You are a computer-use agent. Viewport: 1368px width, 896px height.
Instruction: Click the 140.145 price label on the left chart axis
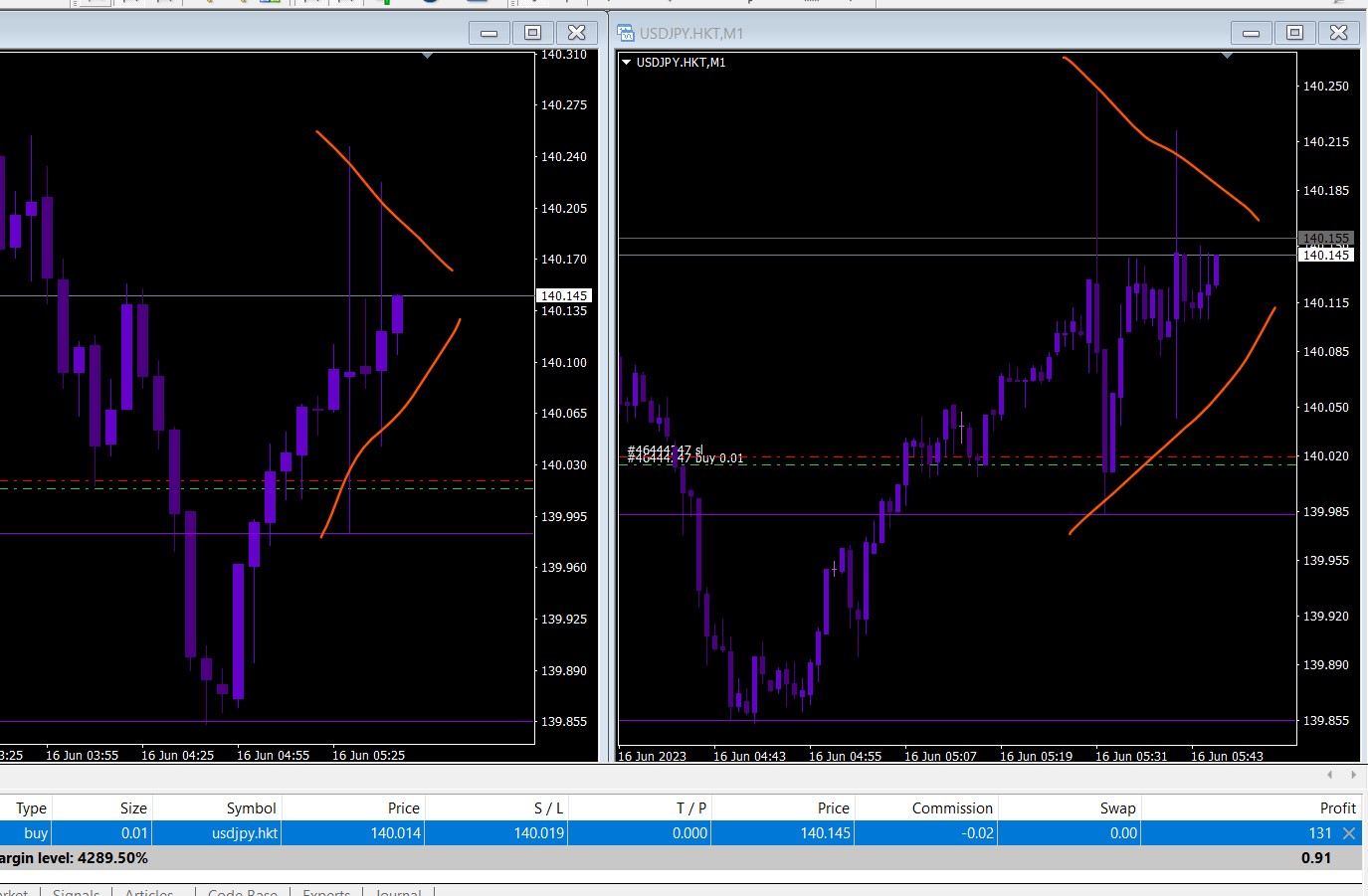[564, 296]
